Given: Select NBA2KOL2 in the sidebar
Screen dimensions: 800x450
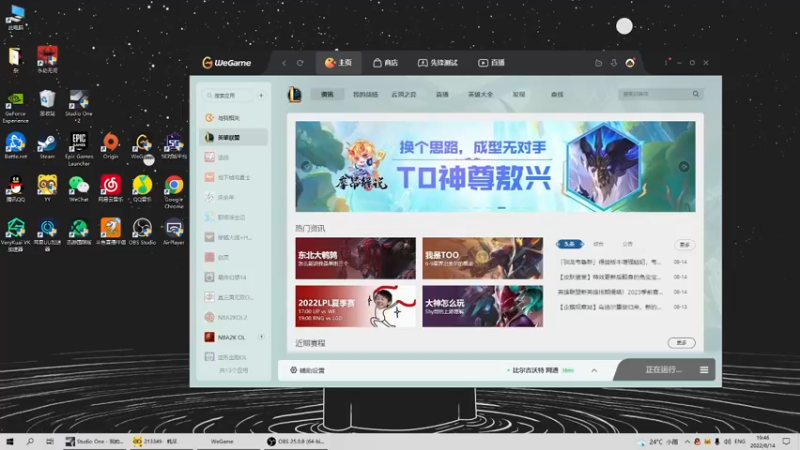Looking at the screenshot, I should click(234, 317).
